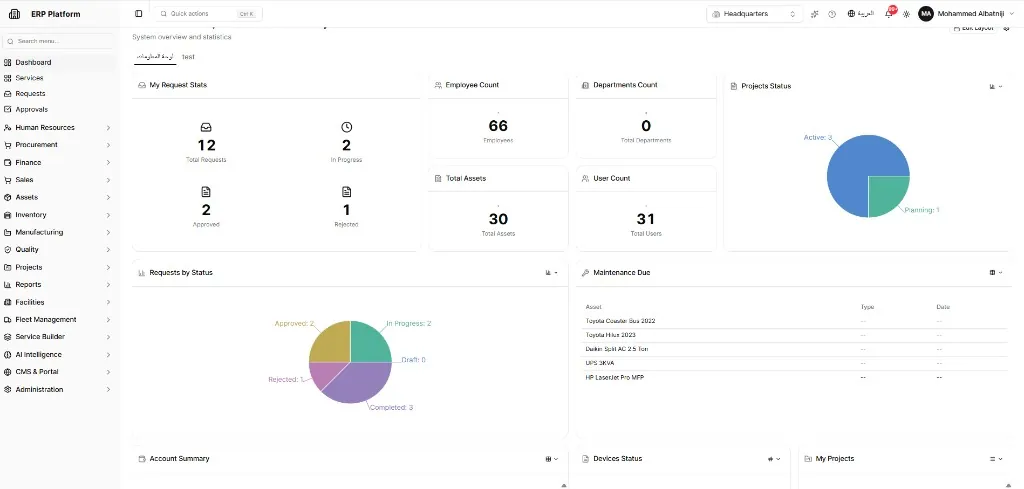Click the Manufacturing factory icon
Screen dimensions: 1024x489
tap(8, 232)
